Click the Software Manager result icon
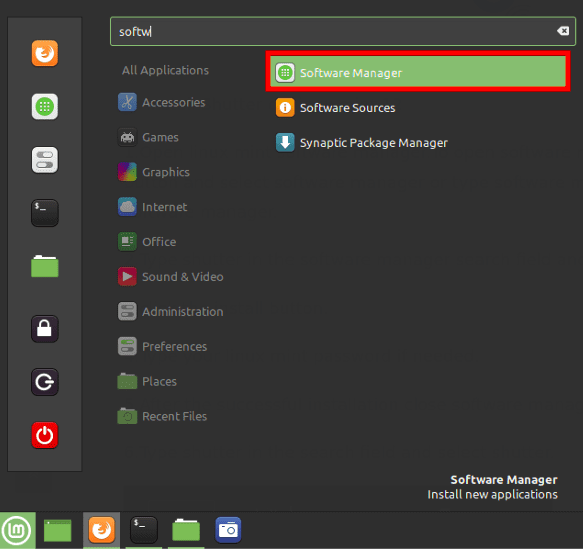The width and height of the screenshot is (583, 549). [x=285, y=72]
